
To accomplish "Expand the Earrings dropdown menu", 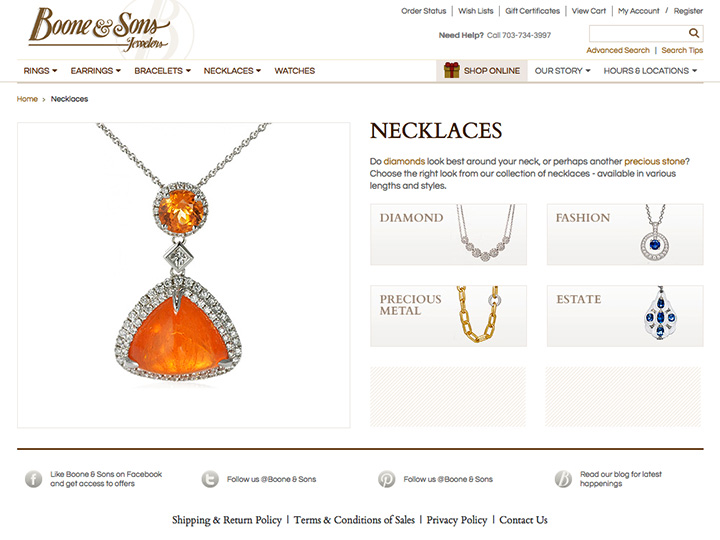I will [96, 71].
